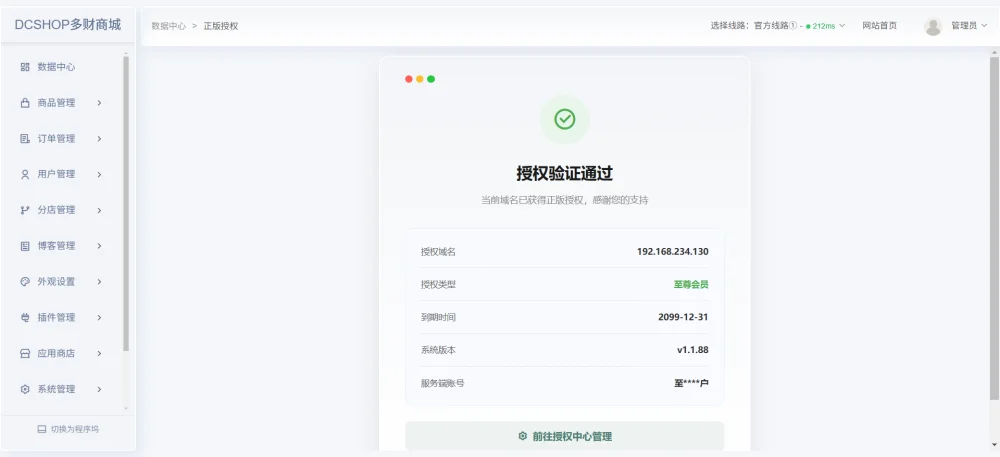Click the 博客管理 document icon
1000x457 pixels.
[25, 245]
